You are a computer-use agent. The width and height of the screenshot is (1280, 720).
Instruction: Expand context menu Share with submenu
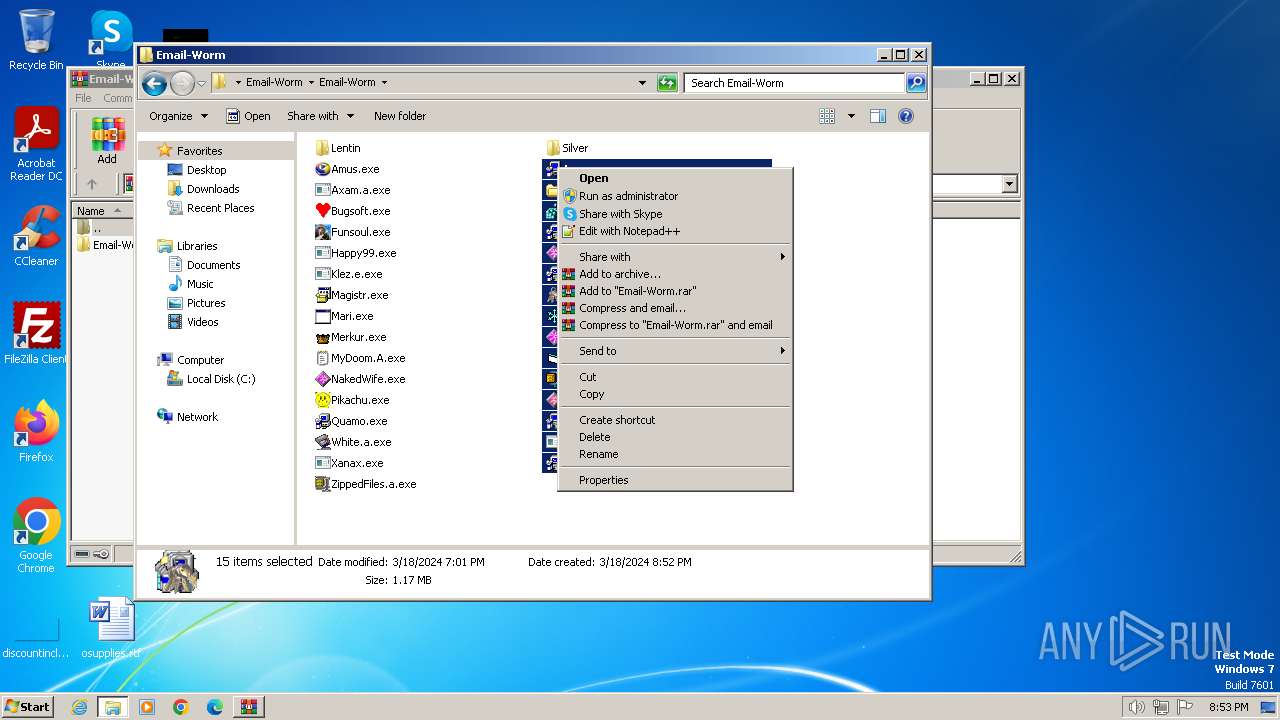tap(675, 256)
